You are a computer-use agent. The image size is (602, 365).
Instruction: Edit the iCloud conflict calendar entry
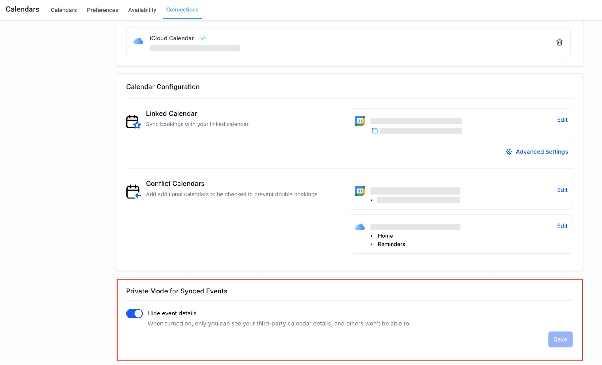coord(562,226)
